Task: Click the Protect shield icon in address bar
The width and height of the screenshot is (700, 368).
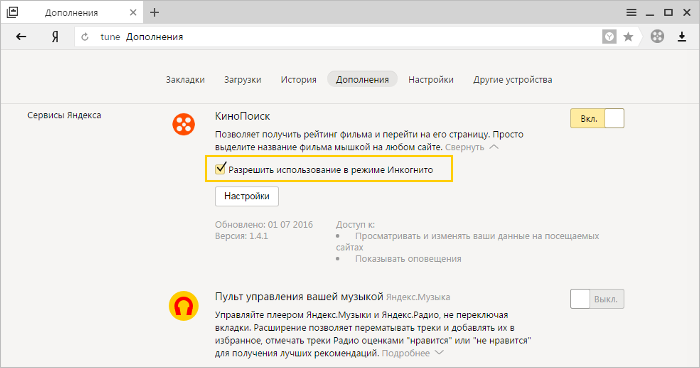Action: 609,37
